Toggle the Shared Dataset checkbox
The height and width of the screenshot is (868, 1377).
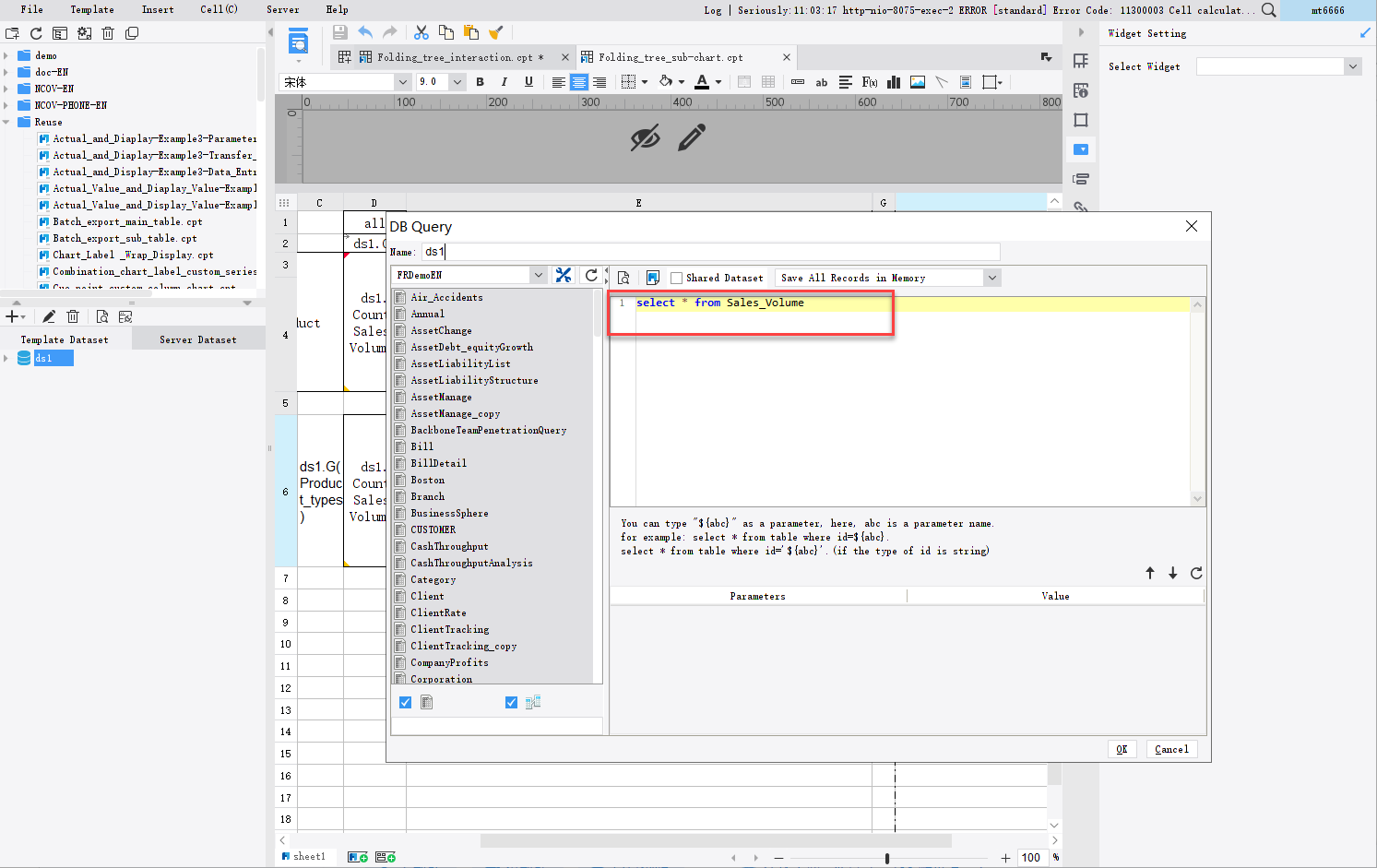tap(676, 278)
